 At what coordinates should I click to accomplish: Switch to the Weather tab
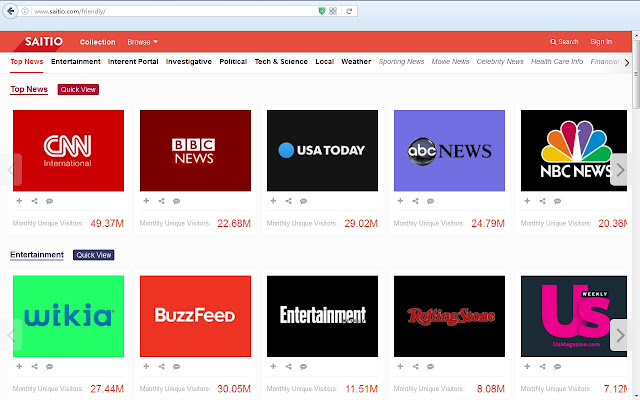click(356, 62)
